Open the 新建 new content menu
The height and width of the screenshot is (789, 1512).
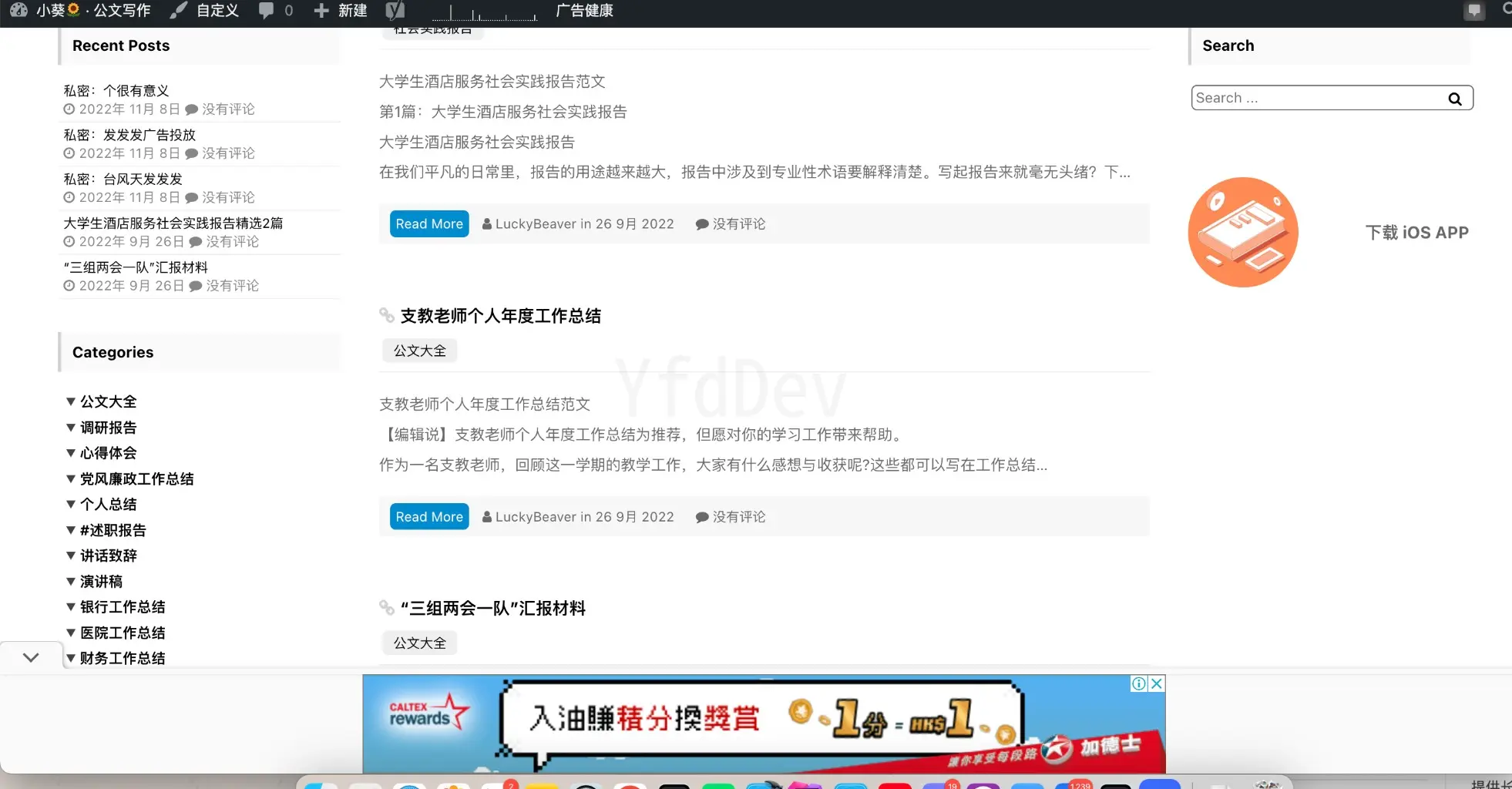click(x=340, y=11)
